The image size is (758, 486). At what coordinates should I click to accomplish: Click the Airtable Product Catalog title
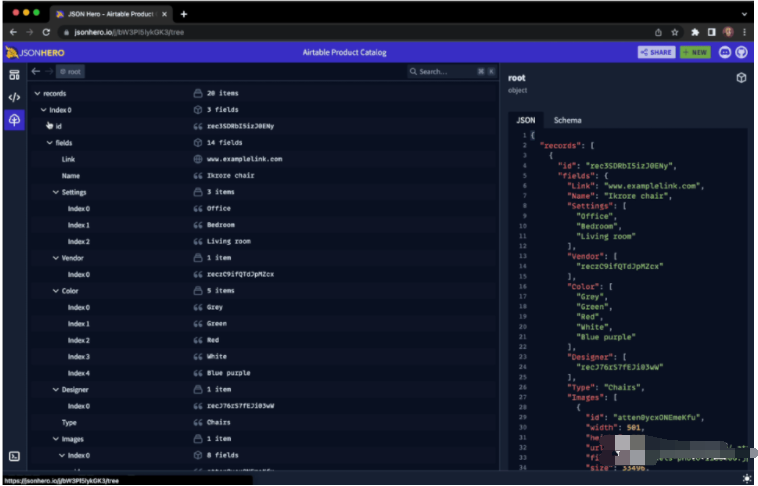coord(344,52)
